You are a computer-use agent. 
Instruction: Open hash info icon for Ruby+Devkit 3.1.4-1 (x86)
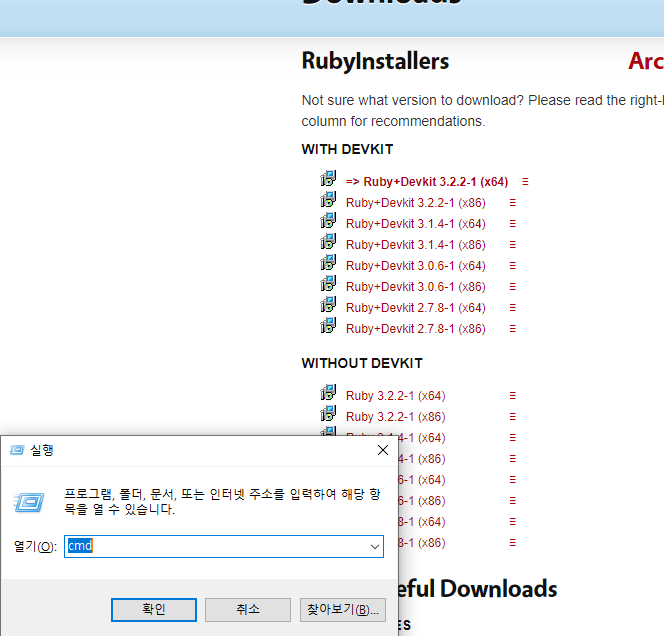click(x=512, y=245)
